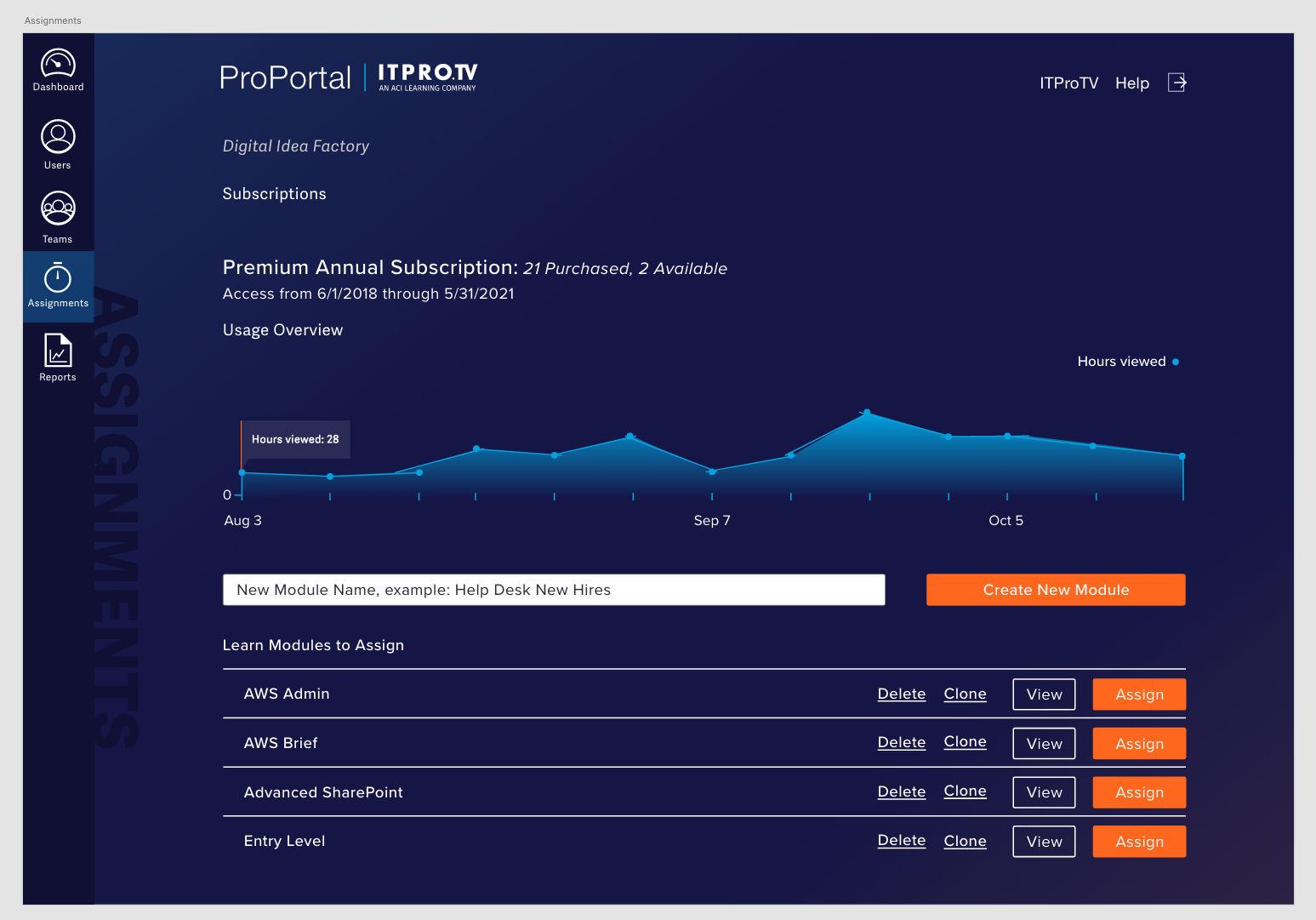Screen dimensions: 1316x920
Task: Click the Digital Idea Factory text
Action: click(296, 146)
